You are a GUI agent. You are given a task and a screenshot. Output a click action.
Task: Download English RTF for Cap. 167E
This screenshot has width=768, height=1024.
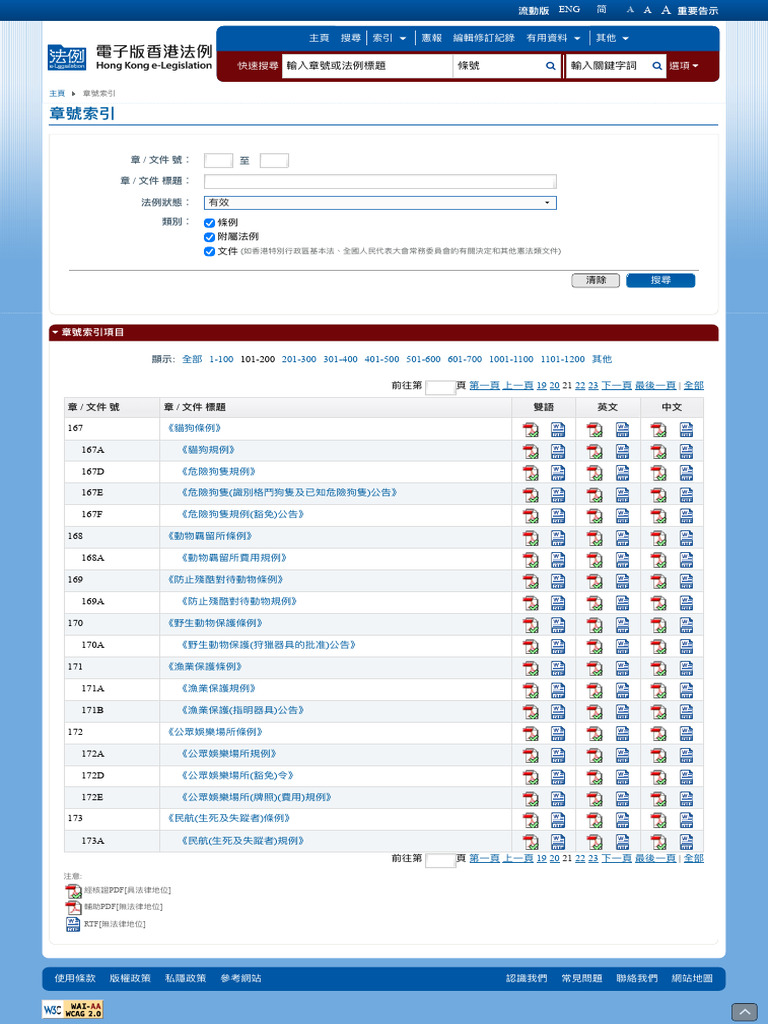(622, 494)
